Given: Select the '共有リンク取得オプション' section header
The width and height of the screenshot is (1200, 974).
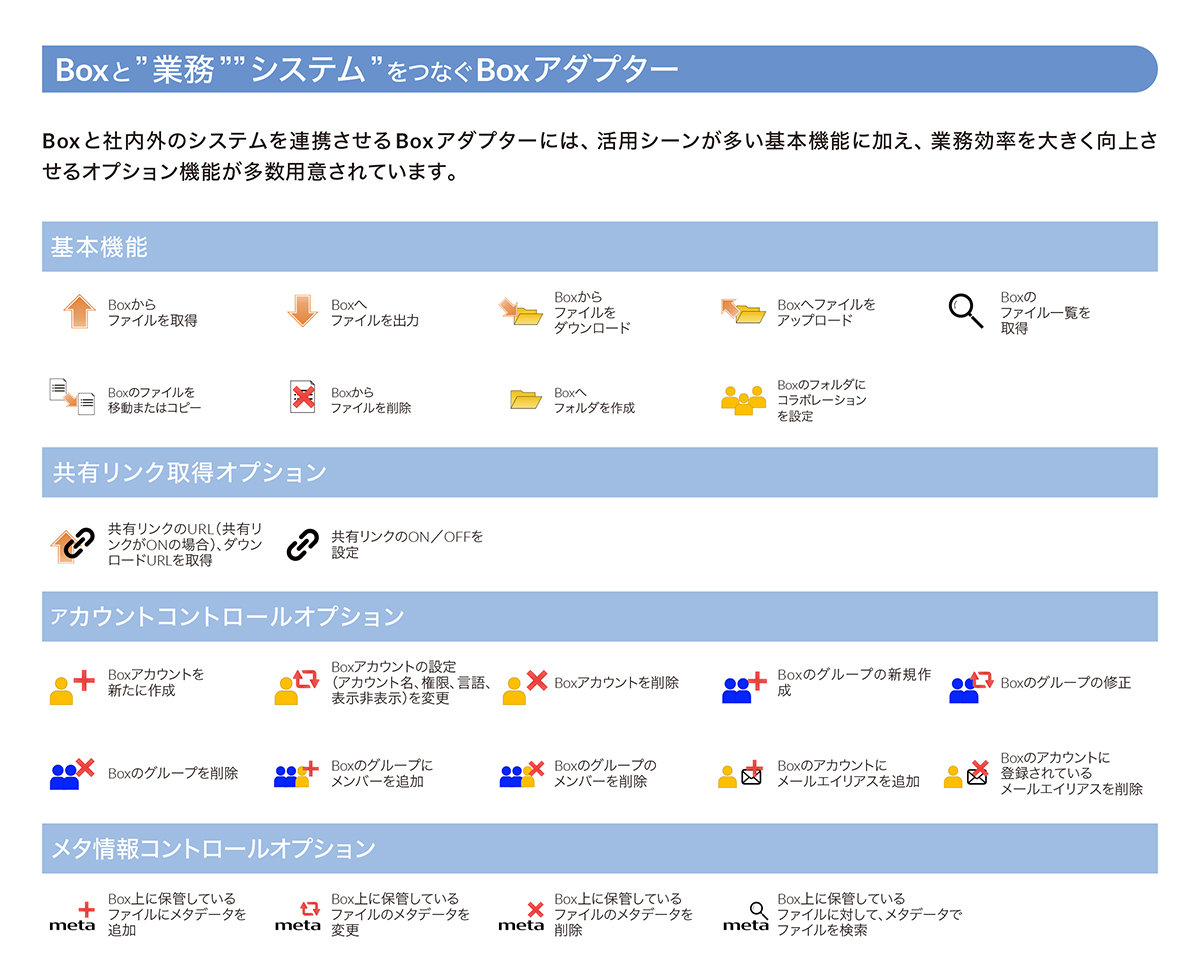Looking at the screenshot, I should (600, 472).
